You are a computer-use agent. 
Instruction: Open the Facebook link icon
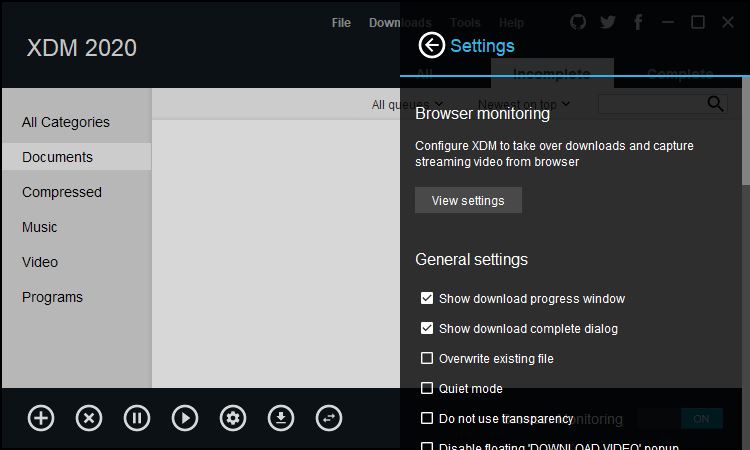[638, 22]
